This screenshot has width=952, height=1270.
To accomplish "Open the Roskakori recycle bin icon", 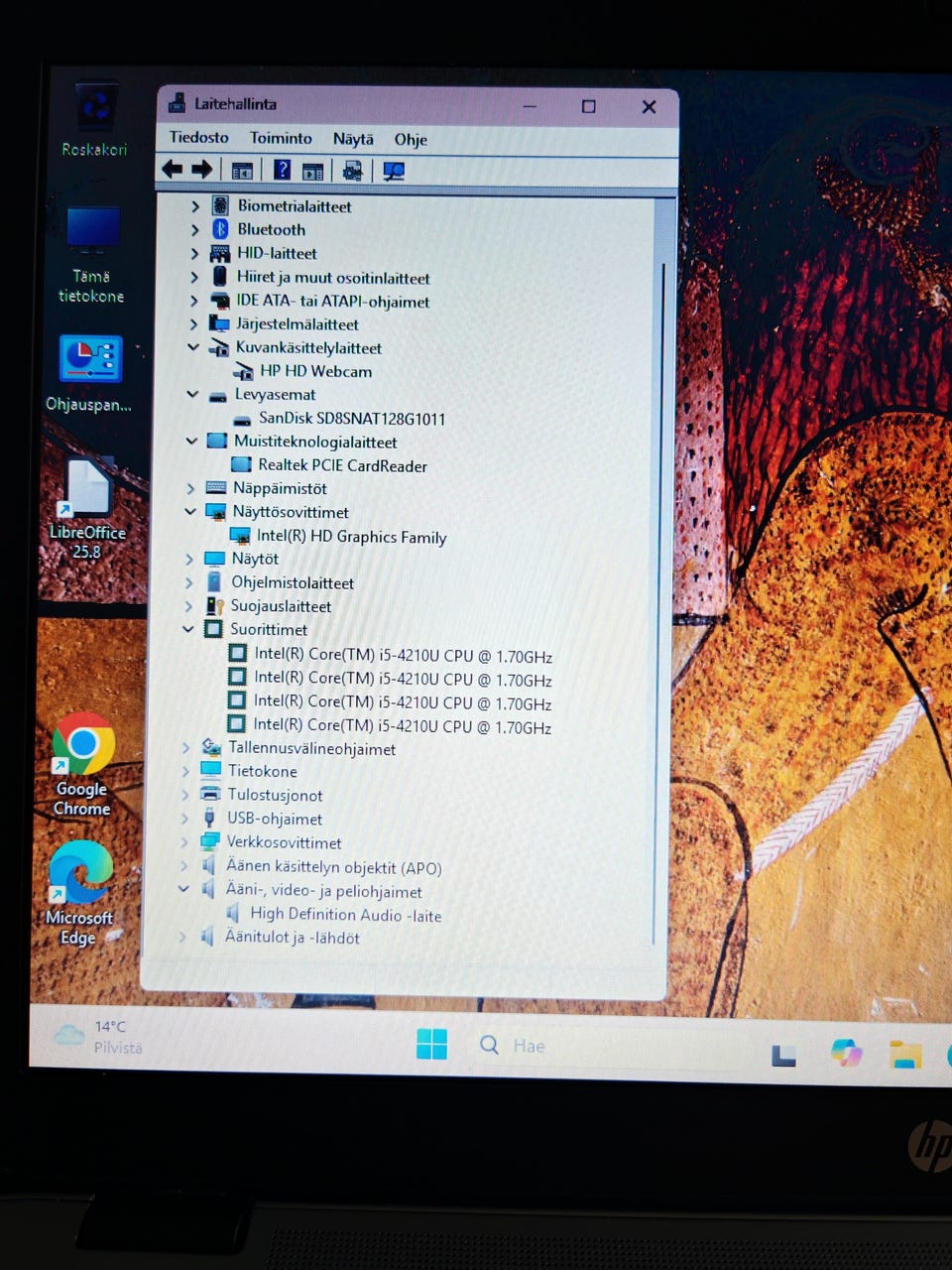I will point(94,121).
